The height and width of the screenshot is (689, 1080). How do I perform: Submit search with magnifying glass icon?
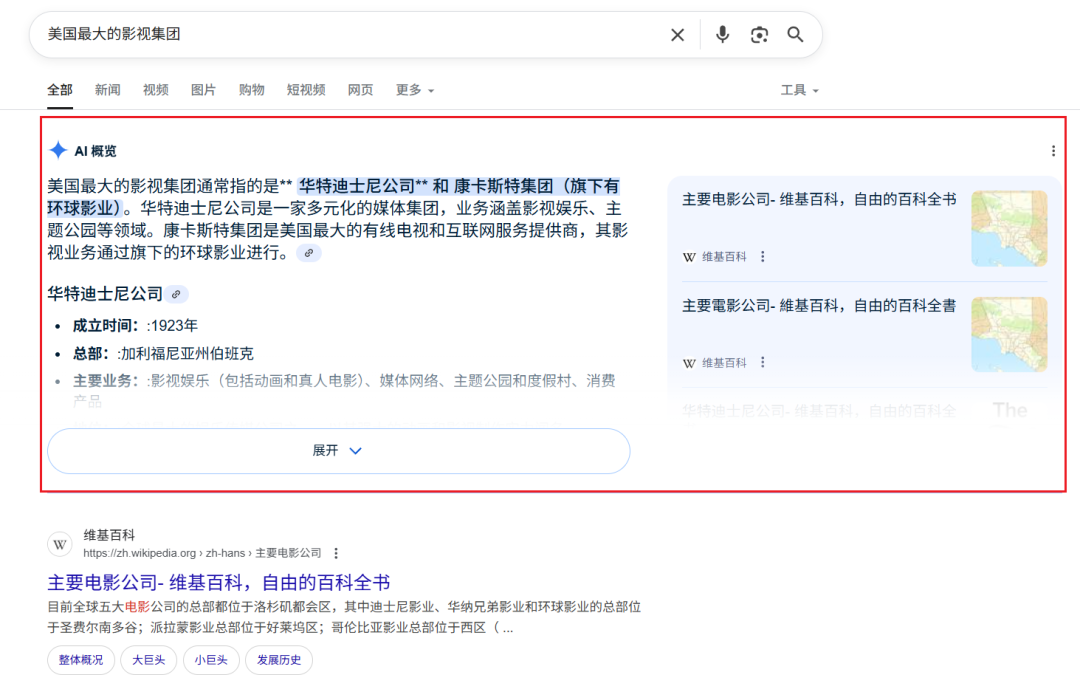point(796,34)
